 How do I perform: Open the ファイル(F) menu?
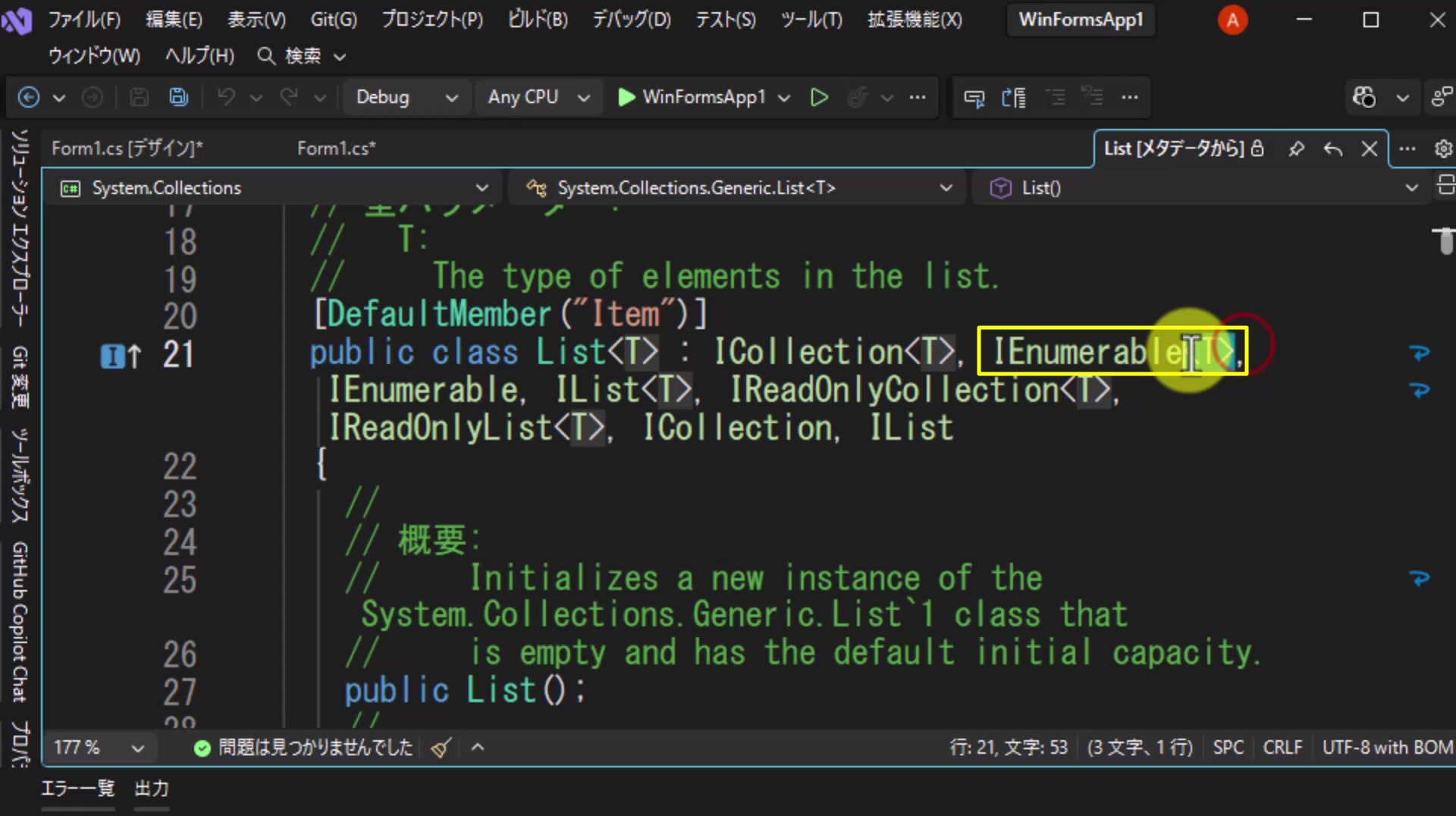click(x=84, y=20)
